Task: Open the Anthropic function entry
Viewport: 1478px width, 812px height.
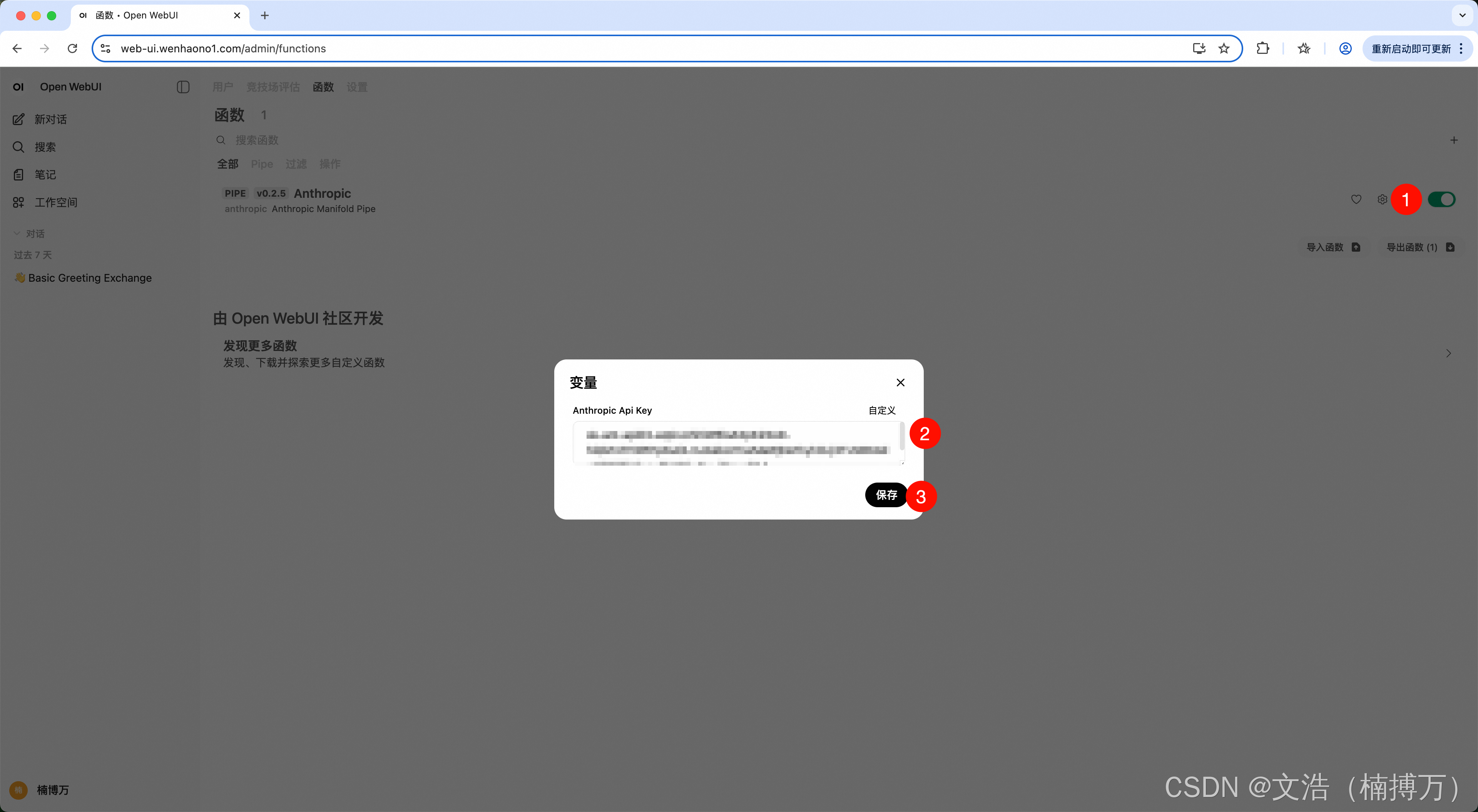Action: 299,200
